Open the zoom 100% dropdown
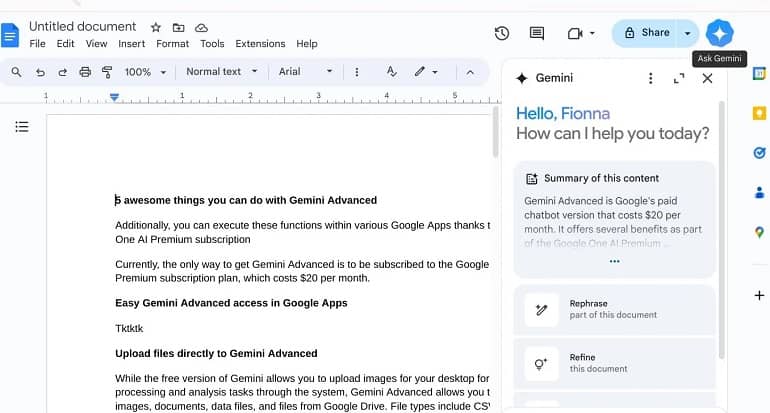 coord(145,72)
